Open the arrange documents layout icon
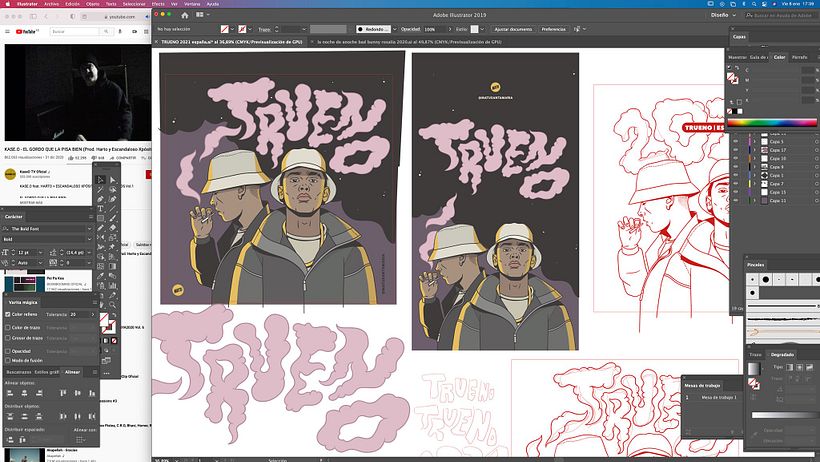 pyautogui.click(x=201, y=15)
